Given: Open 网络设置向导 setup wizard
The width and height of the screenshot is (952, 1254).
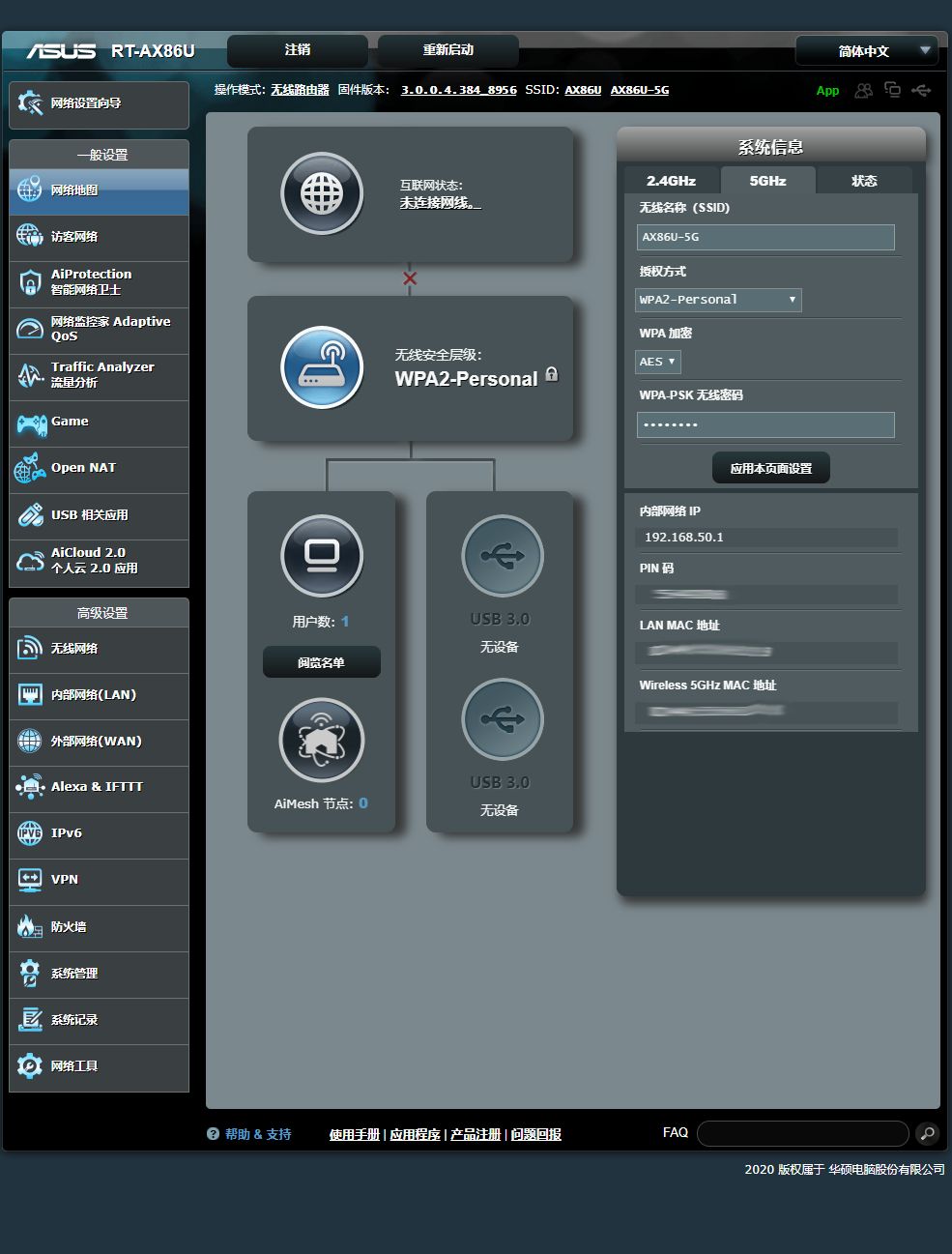Looking at the screenshot, I should tap(99, 104).
